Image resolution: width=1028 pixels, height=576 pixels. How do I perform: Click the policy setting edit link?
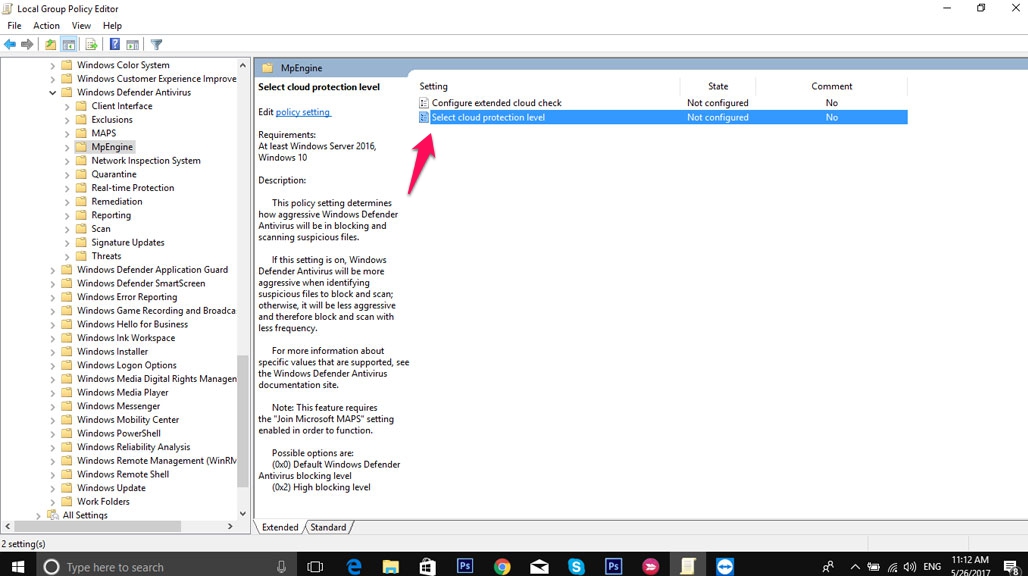click(303, 112)
